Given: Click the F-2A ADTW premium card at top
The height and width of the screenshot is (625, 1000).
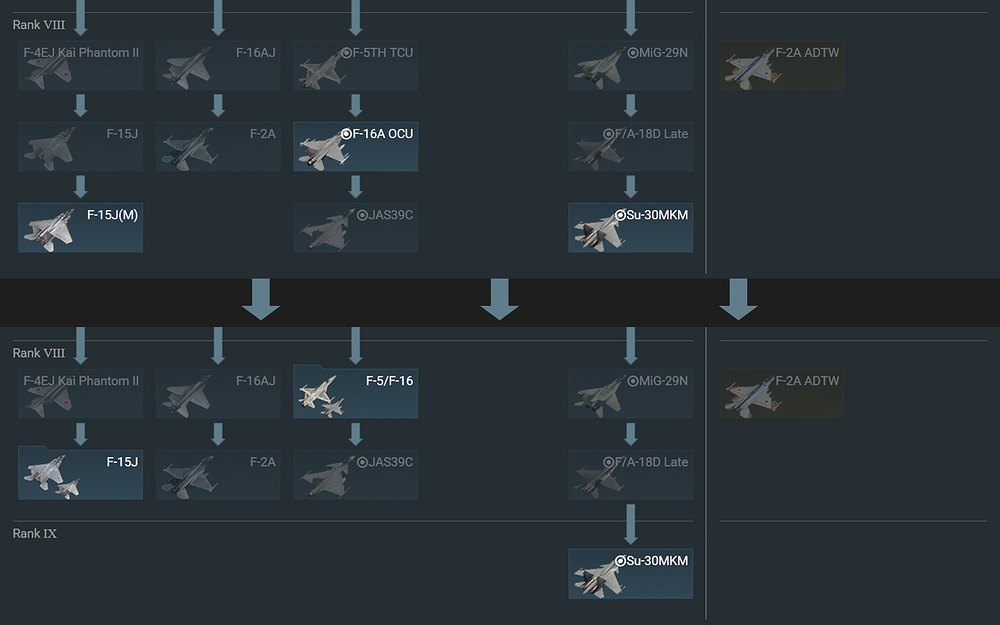Looking at the screenshot, I should [x=781, y=66].
